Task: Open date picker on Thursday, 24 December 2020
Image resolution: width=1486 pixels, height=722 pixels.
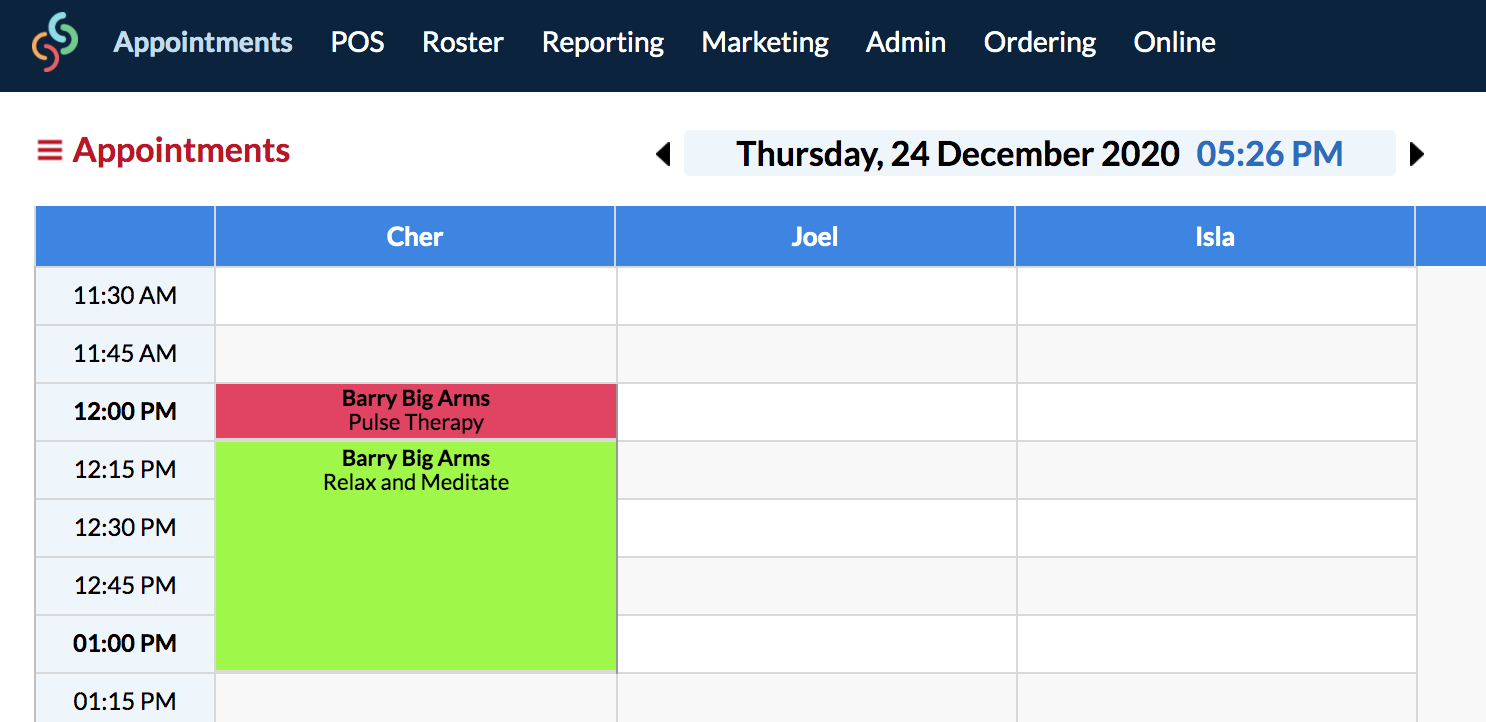Action: [958, 154]
